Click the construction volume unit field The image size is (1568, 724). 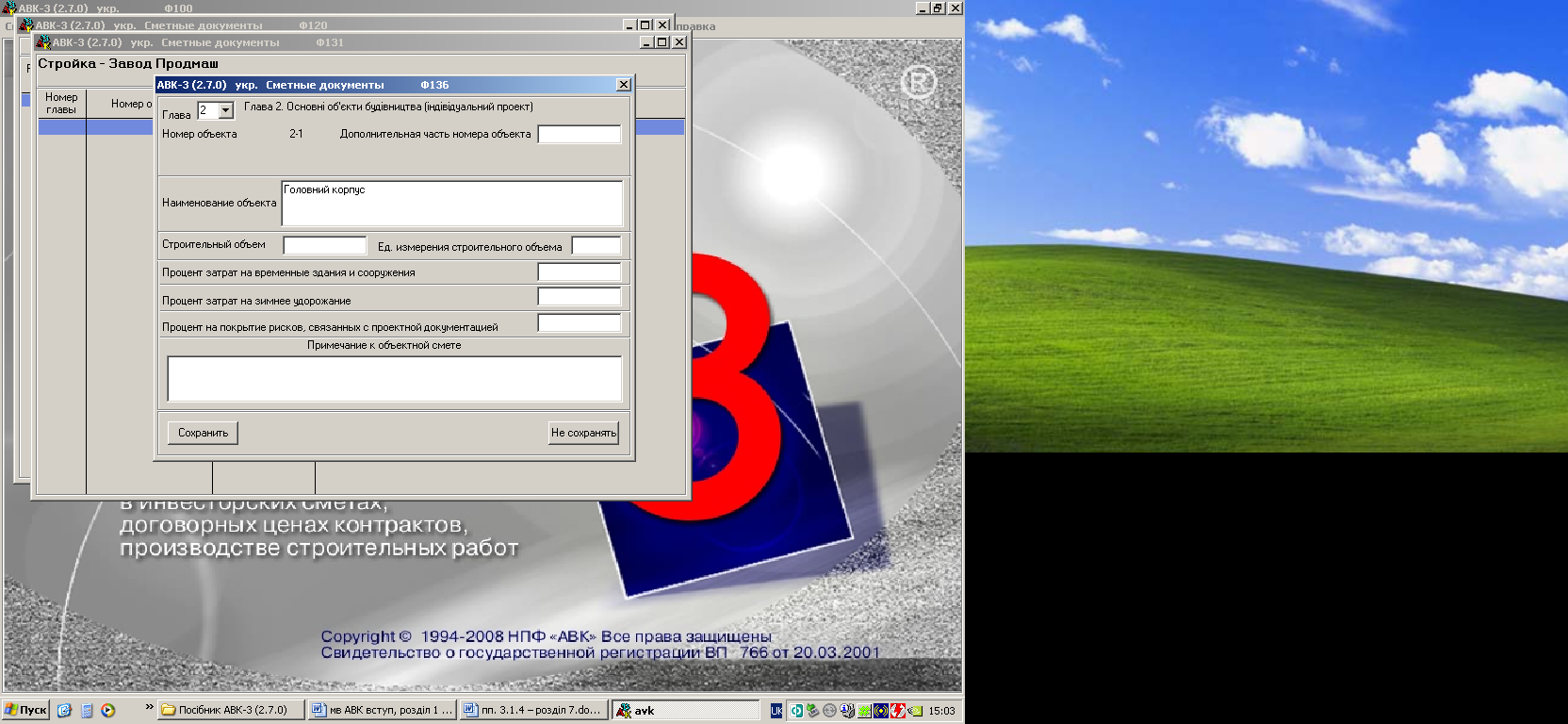pos(596,245)
